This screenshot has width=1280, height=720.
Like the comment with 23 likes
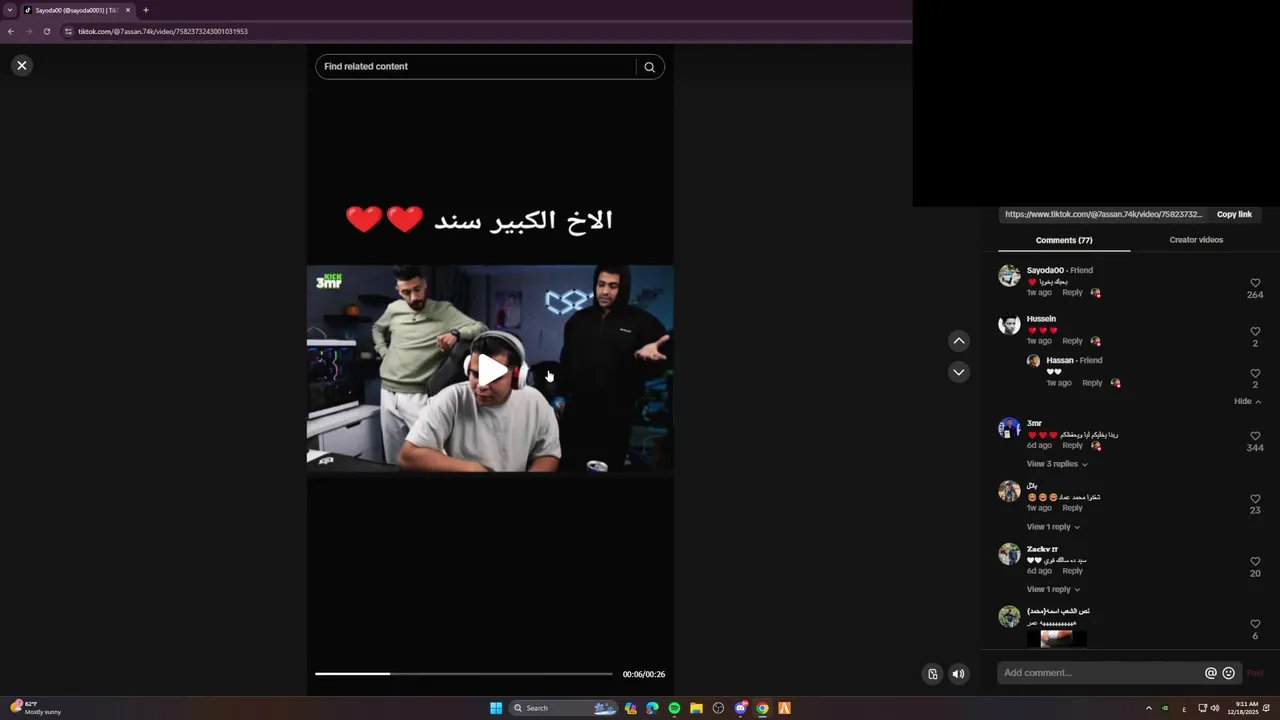[x=1255, y=498]
